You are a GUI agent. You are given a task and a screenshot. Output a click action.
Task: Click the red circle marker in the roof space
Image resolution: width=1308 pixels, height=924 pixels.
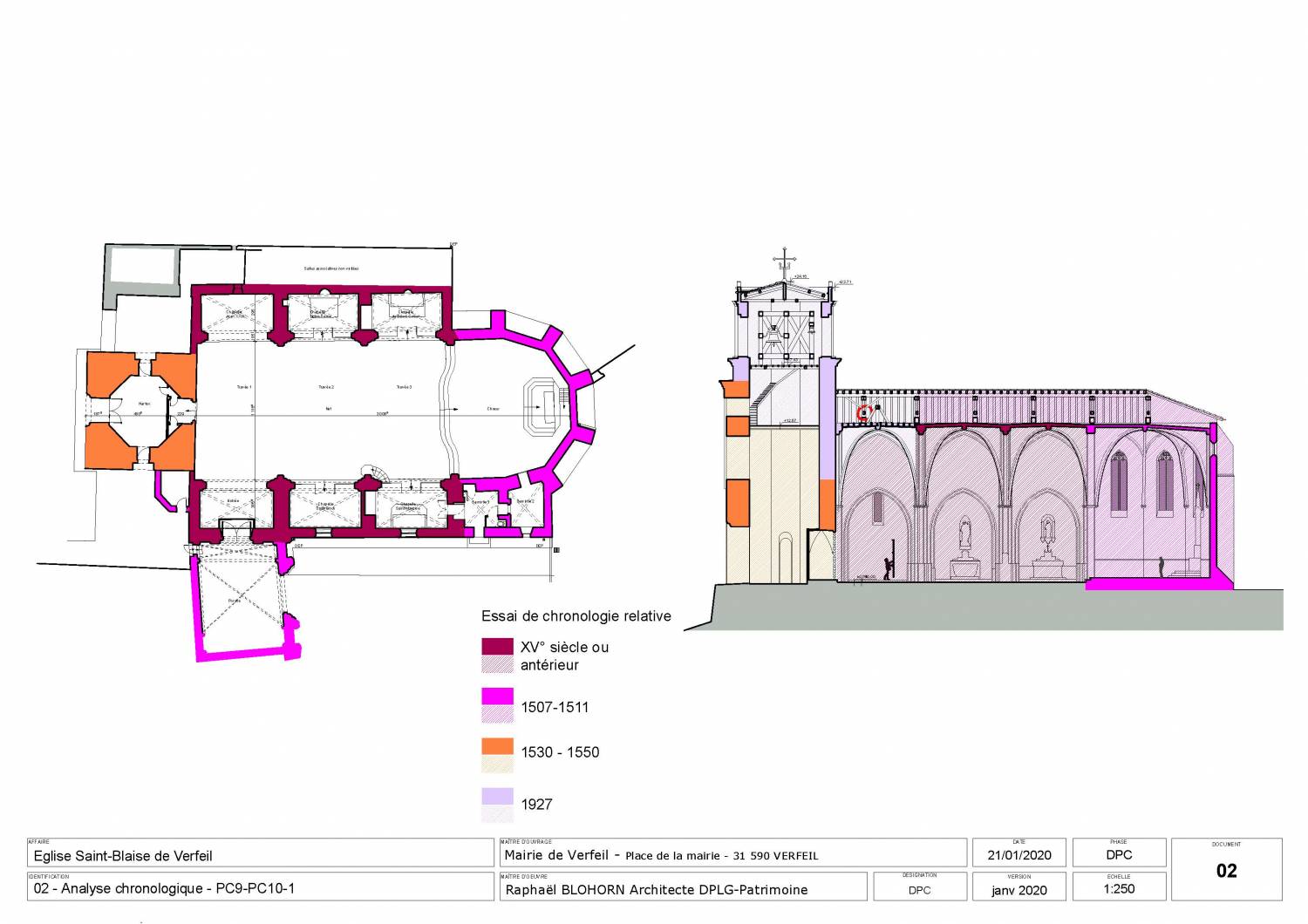pos(863,413)
